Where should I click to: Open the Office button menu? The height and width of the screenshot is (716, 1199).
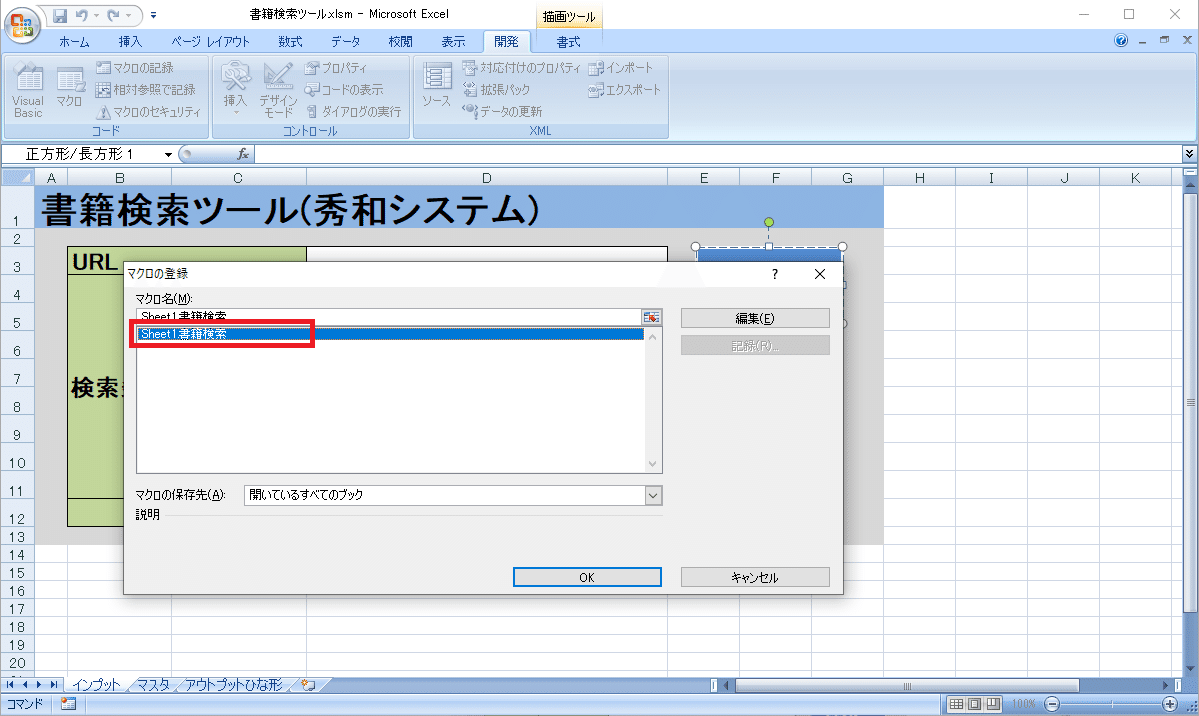point(21,25)
